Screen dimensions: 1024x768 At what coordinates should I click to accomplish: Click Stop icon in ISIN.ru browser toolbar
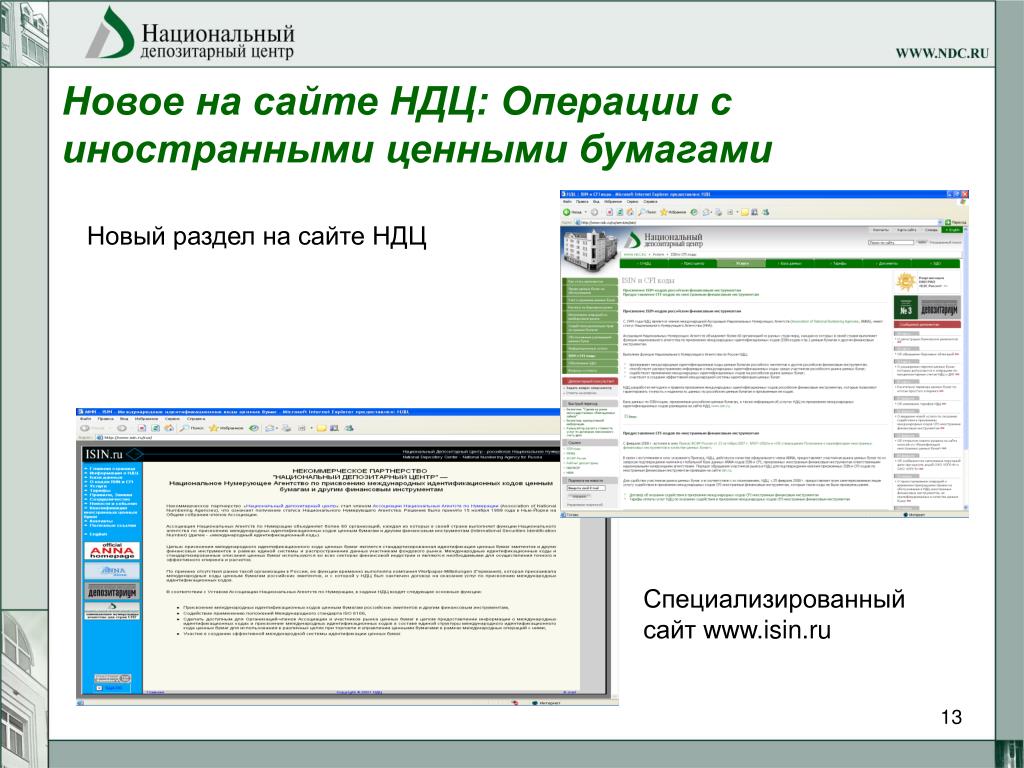click(x=142, y=428)
